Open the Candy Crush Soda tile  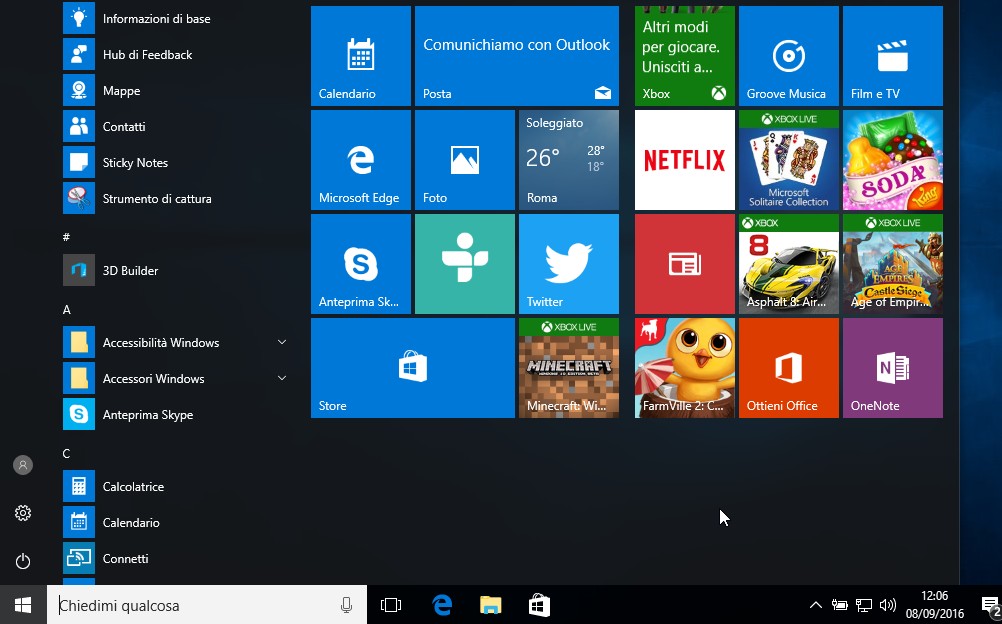[x=893, y=160]
